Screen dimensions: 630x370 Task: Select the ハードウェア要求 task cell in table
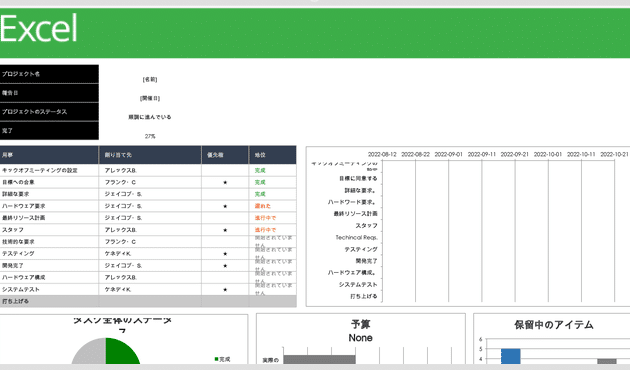[x=49, y=206]
